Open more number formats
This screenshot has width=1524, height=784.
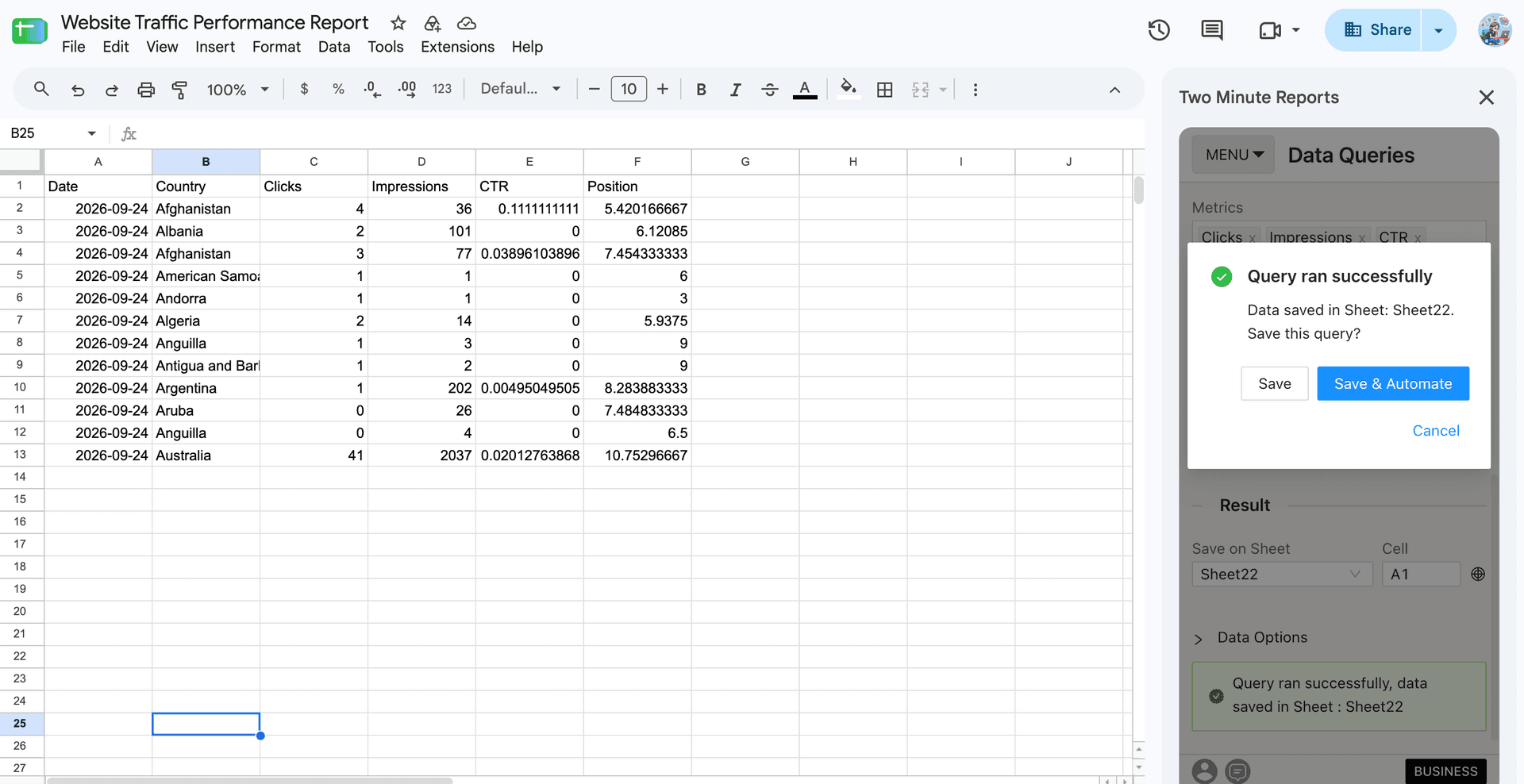pos(442,89)
